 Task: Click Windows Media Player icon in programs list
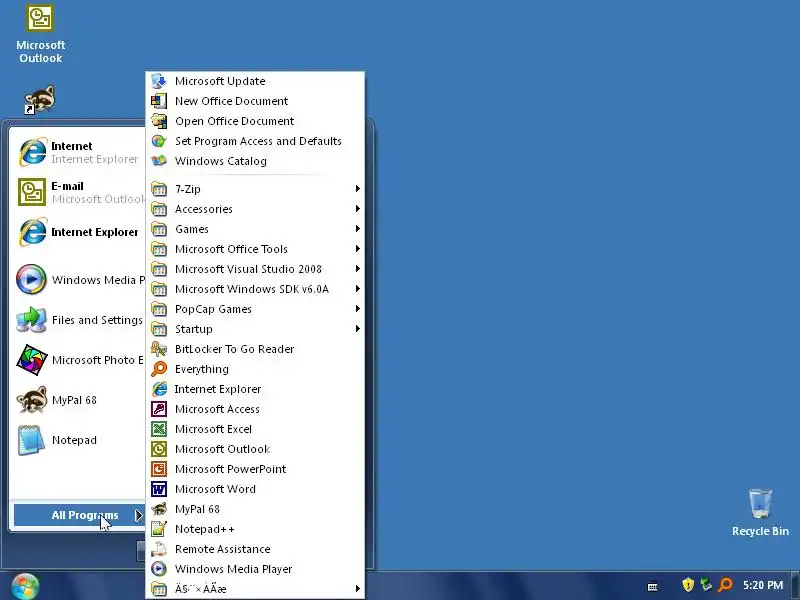(159, 569)
